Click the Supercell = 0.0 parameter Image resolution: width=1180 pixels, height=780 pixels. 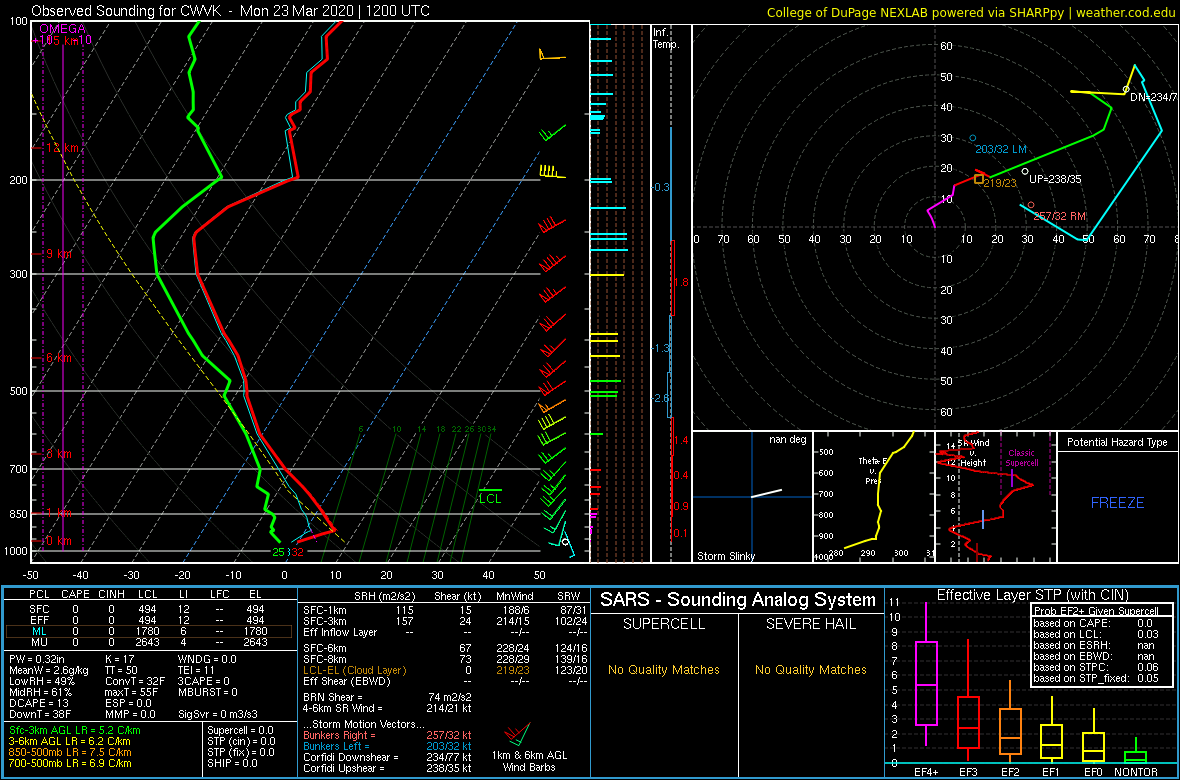click(242, 730)
